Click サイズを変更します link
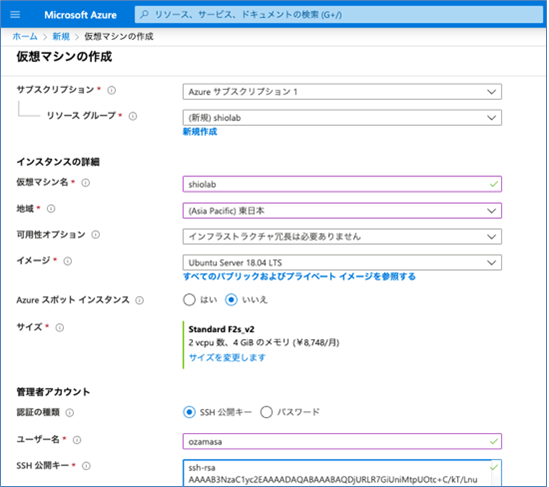This screenshot has width=549, height=487. [x=227, y=357]
